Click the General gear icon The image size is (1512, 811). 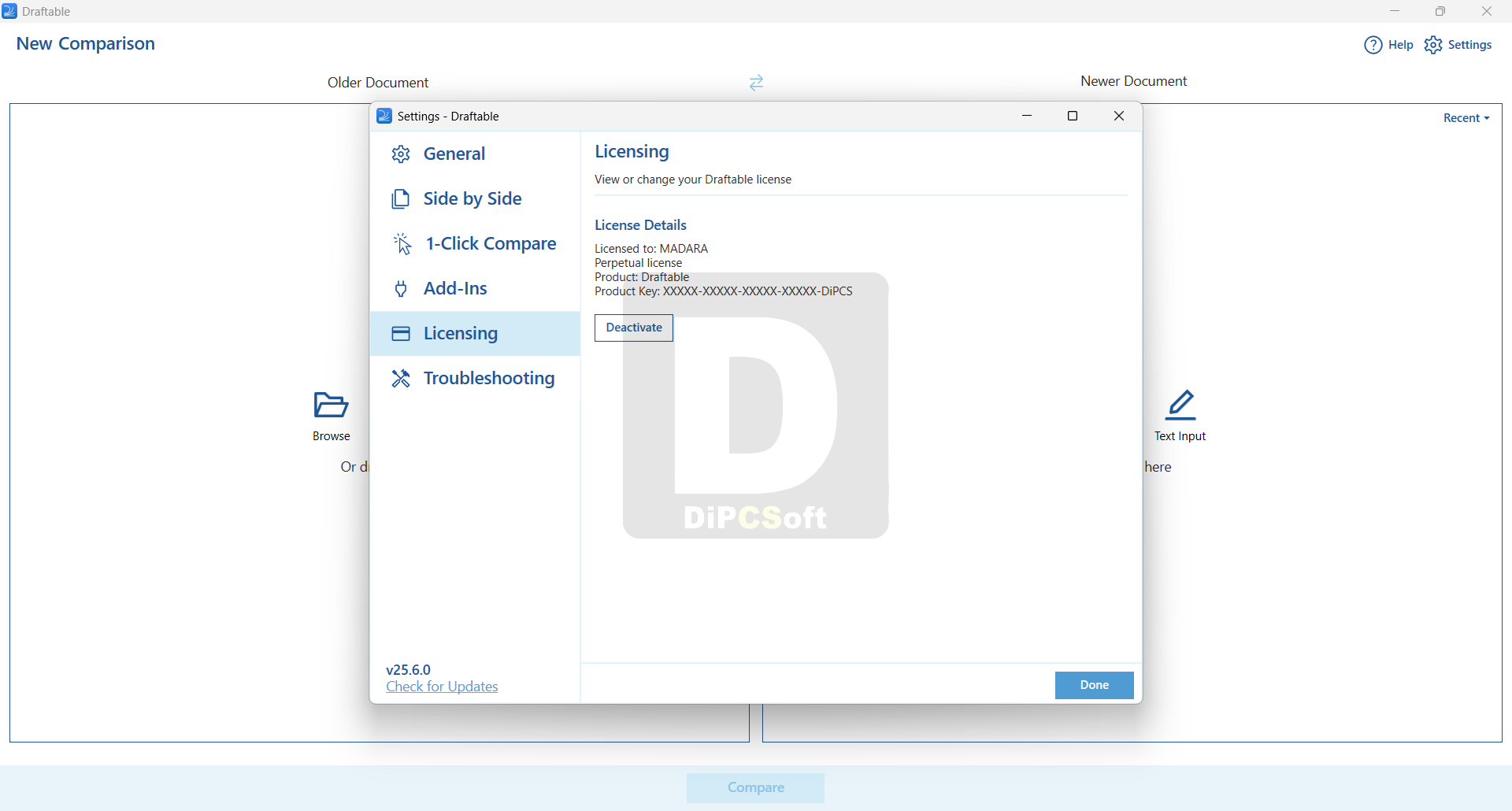(401, 154)
